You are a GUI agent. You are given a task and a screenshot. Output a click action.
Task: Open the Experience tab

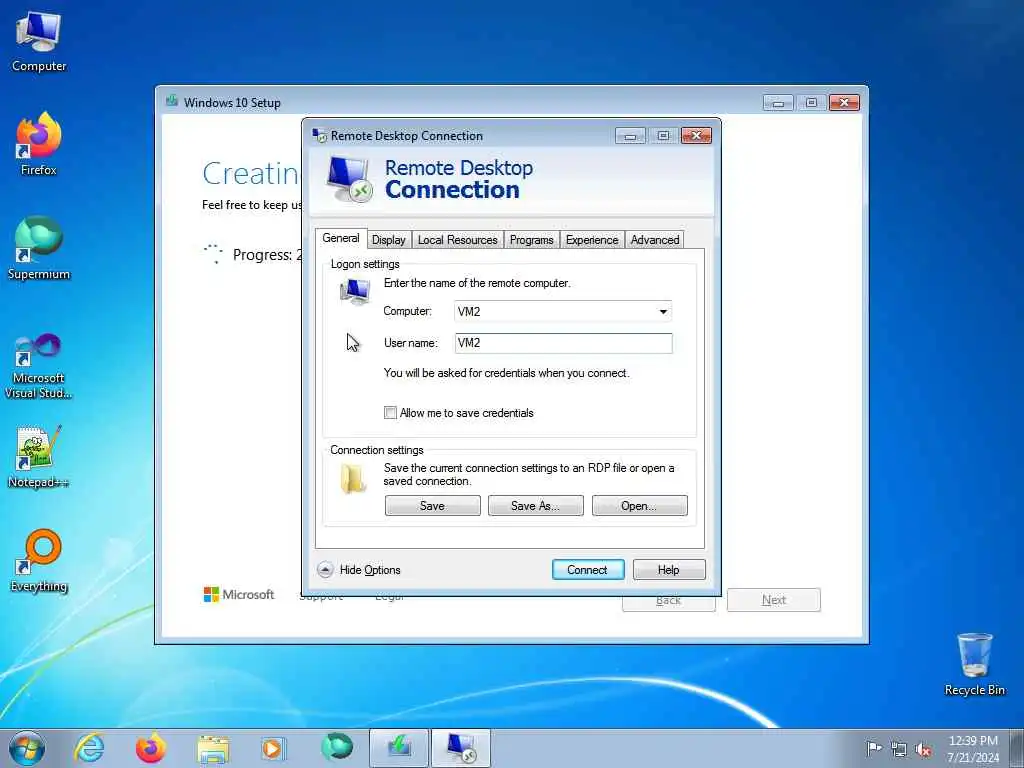tap(592, 240)
